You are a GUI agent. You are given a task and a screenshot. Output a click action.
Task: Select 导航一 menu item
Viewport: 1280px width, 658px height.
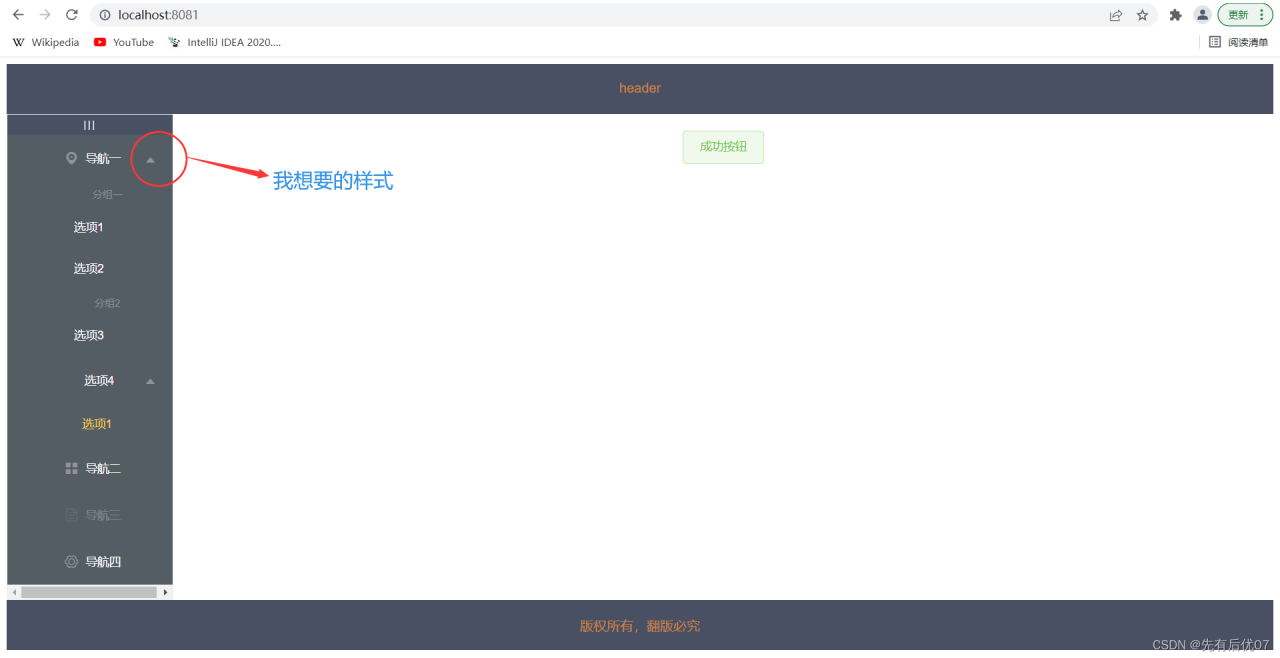(90, 158)
